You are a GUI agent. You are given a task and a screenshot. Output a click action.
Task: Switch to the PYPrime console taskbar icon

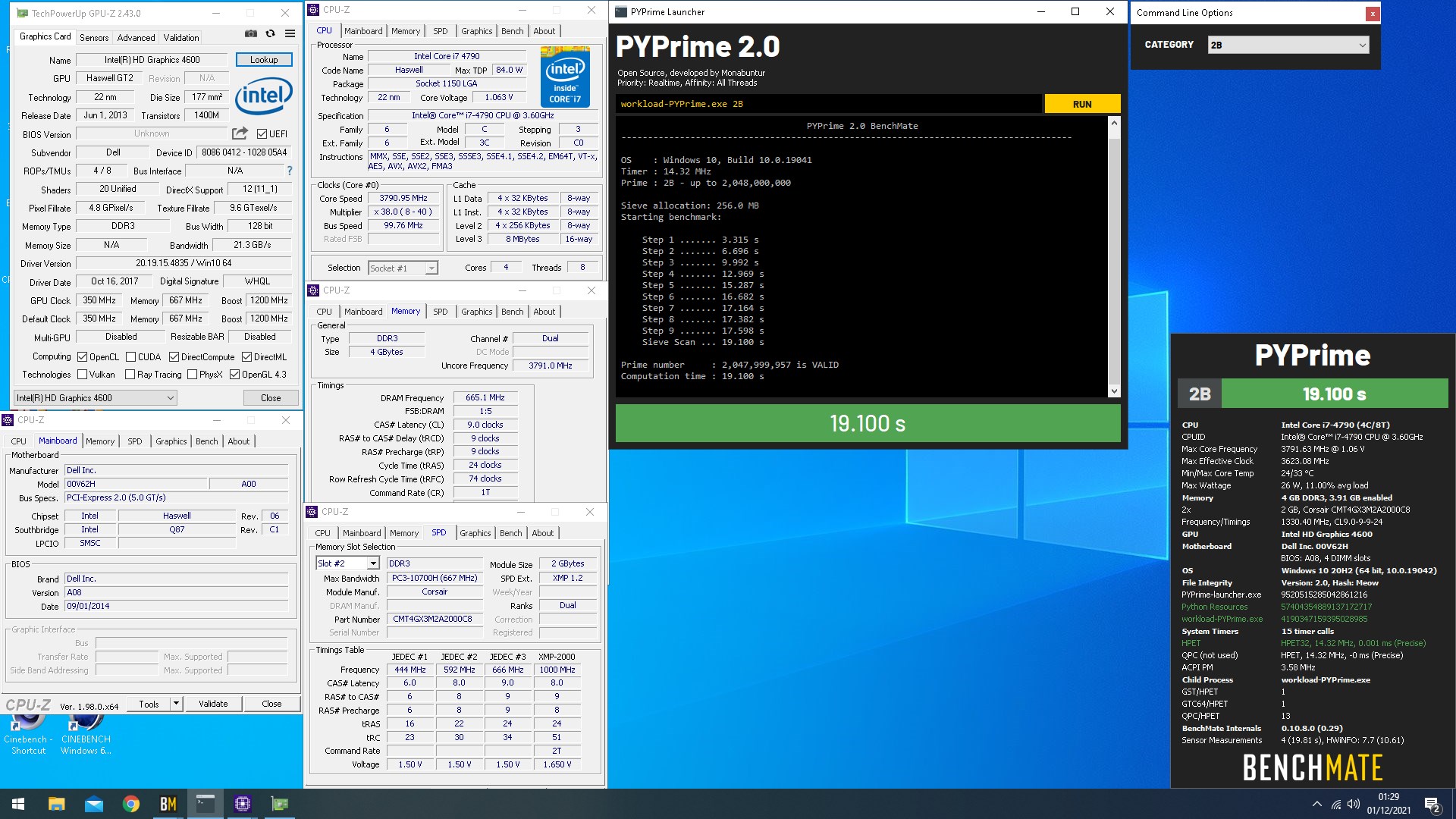point(205,804)
